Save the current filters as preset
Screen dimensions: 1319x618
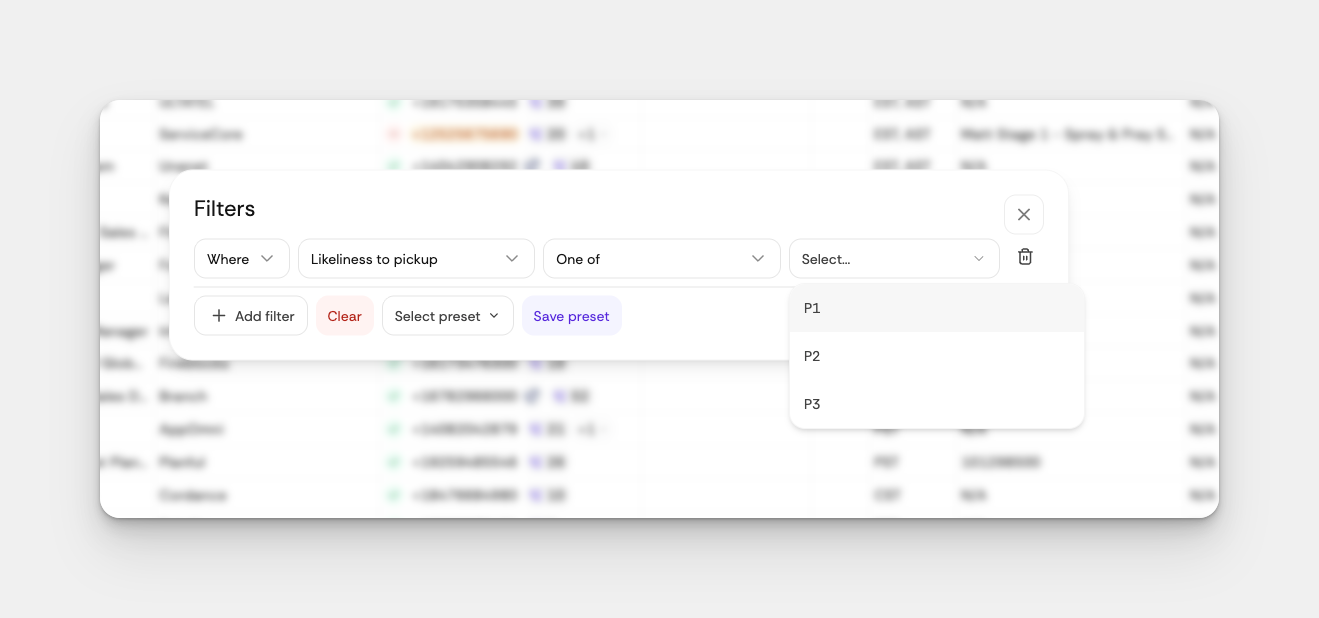pyautogui.click(x=571, y=316)
